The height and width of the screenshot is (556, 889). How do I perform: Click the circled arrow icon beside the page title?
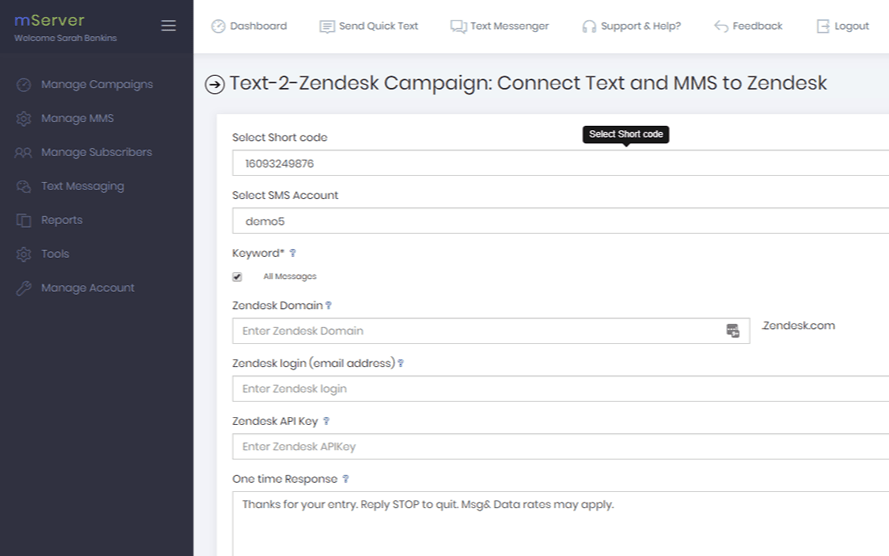click(214, 84)
